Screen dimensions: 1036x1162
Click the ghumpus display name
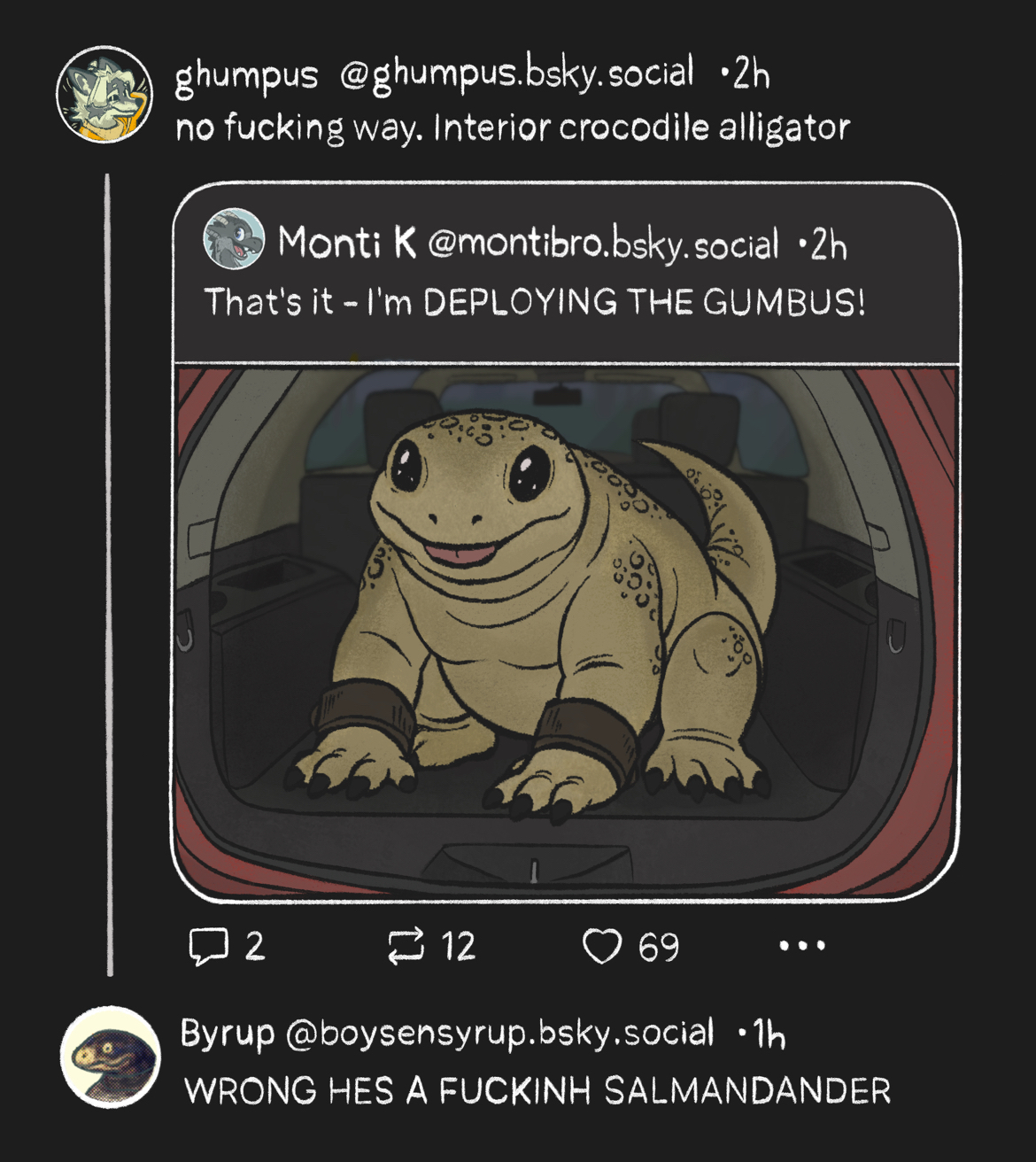coord(246,75)
